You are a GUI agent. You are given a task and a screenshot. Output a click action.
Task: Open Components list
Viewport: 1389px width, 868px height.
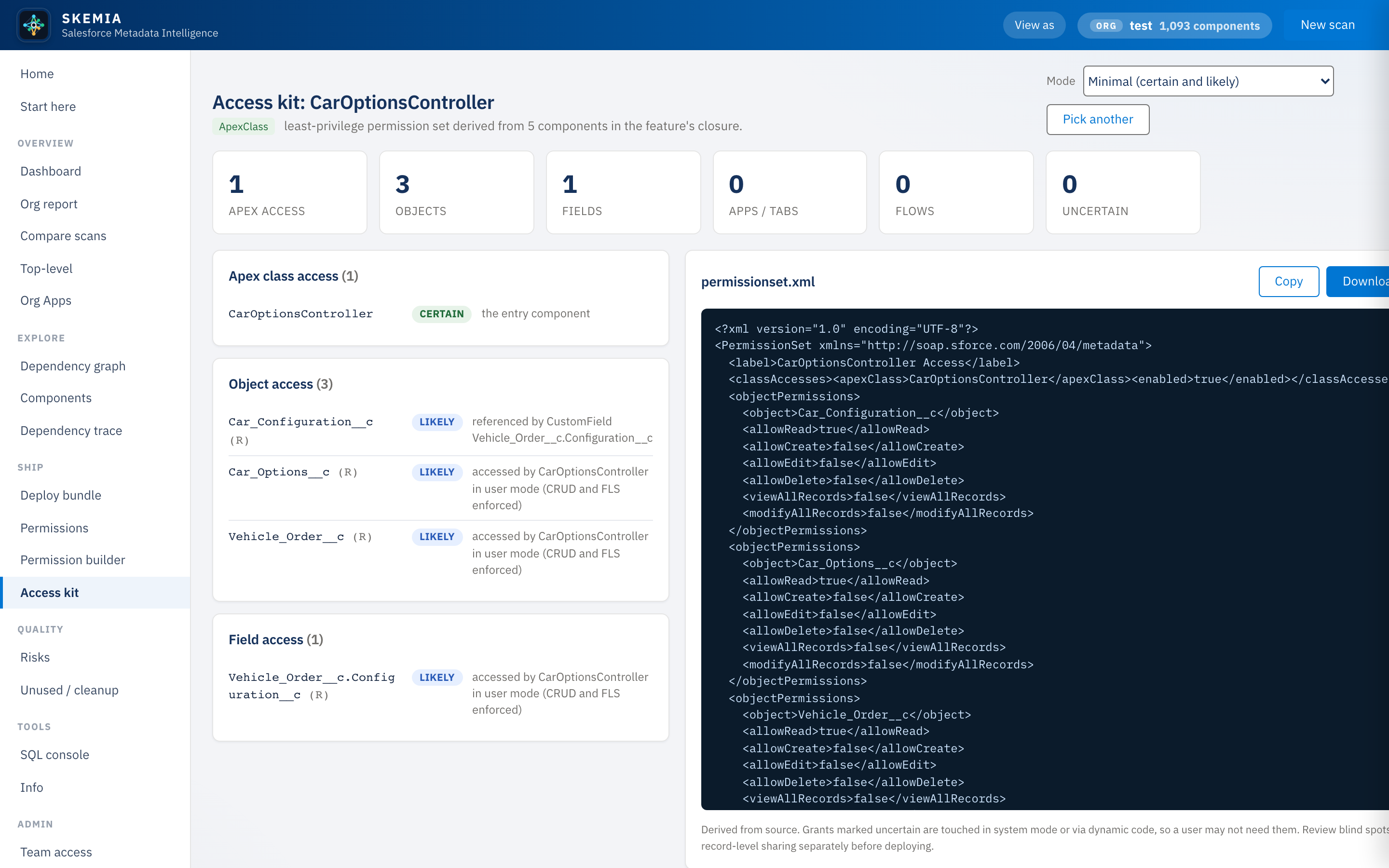(95, 398)
